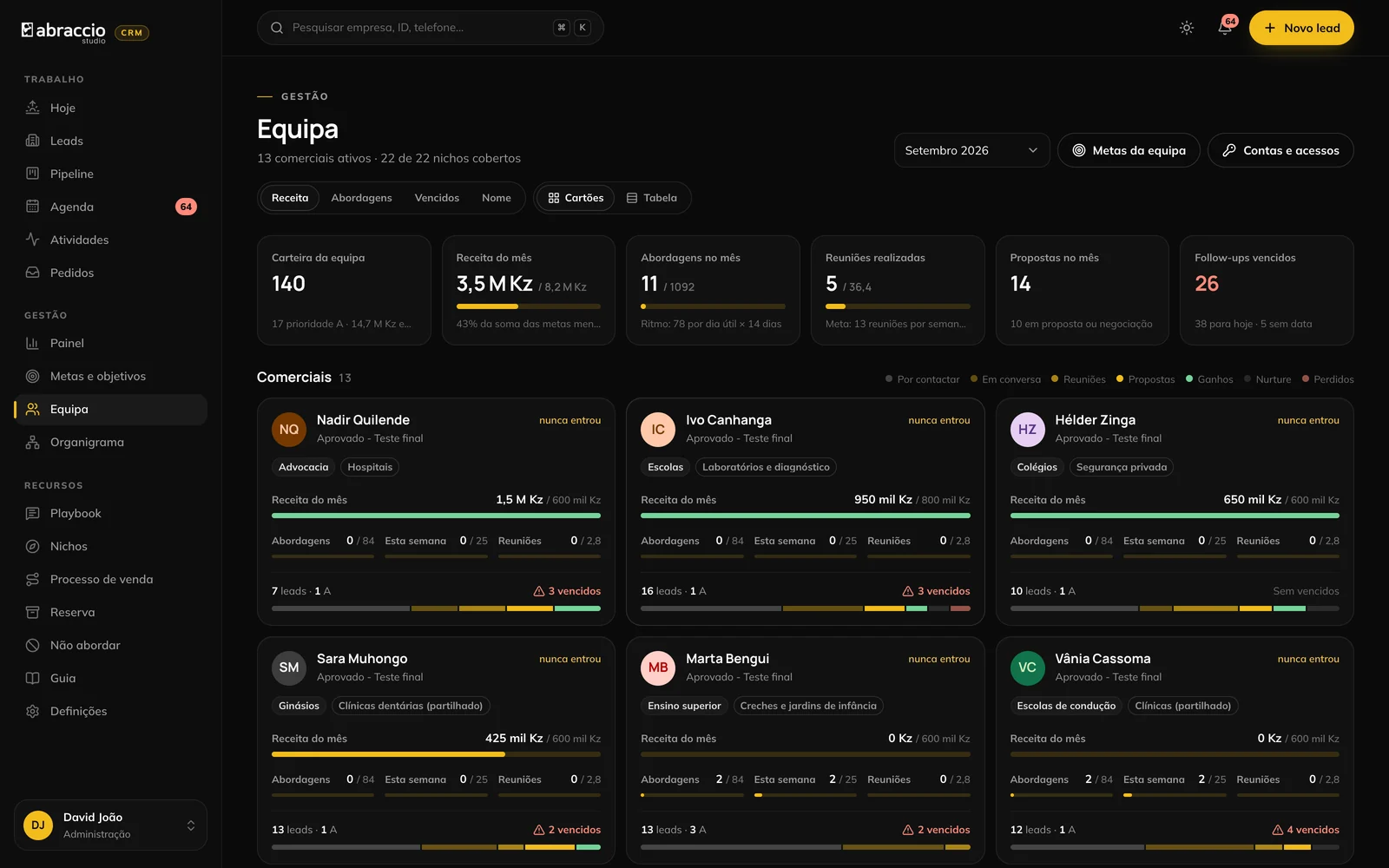
Task: Open Contas e acessos
Action: pos(1280,150)
